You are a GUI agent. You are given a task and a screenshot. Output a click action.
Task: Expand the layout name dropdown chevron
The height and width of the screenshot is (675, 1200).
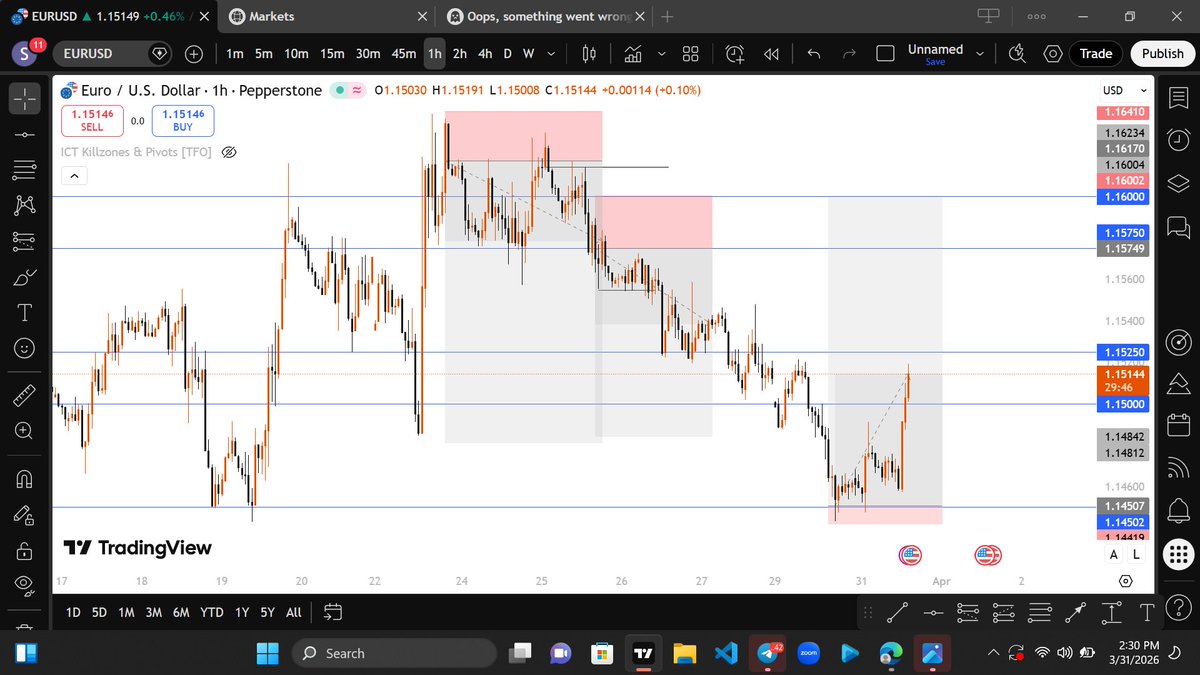click(x=979, y=54)
